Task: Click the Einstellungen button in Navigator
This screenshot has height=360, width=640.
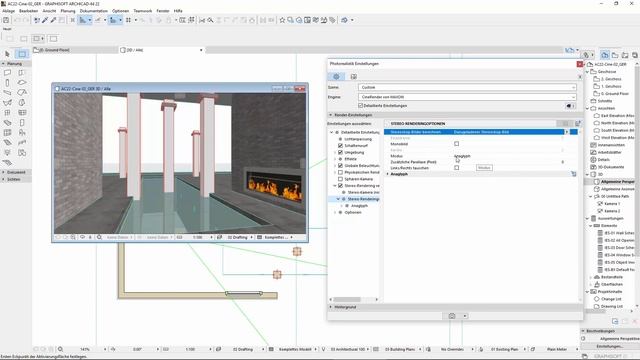Action: tap(610, 346)
